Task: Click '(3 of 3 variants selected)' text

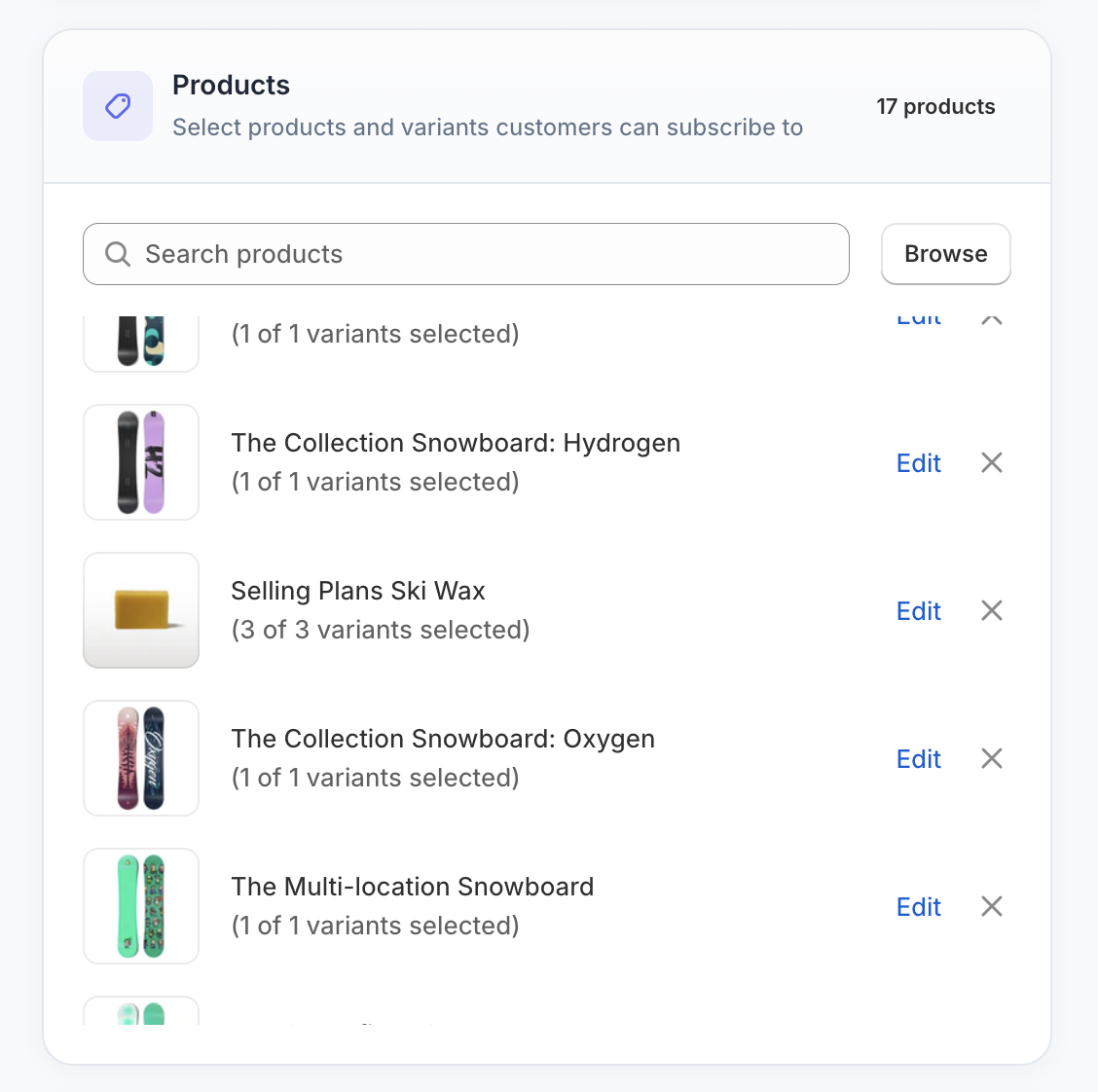Action: tap(381, 630)
